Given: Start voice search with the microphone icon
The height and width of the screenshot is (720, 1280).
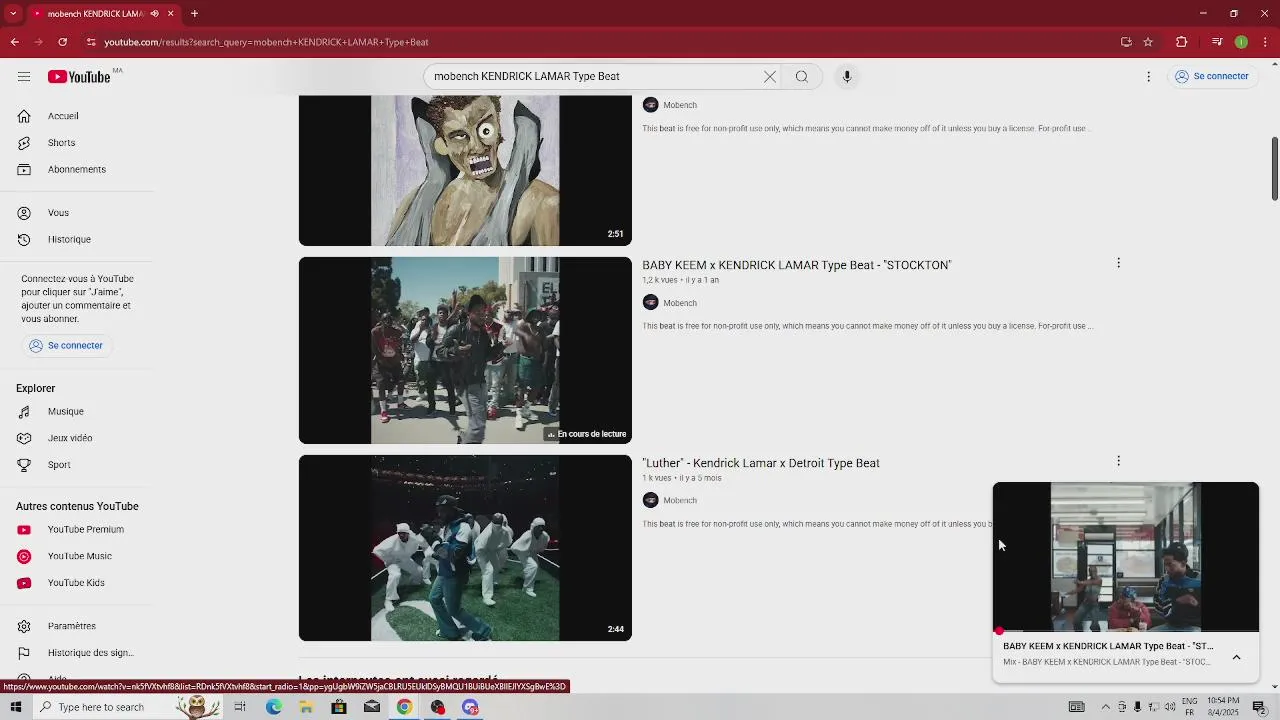Looking at the screenshot, I should (x=847, y=76).
